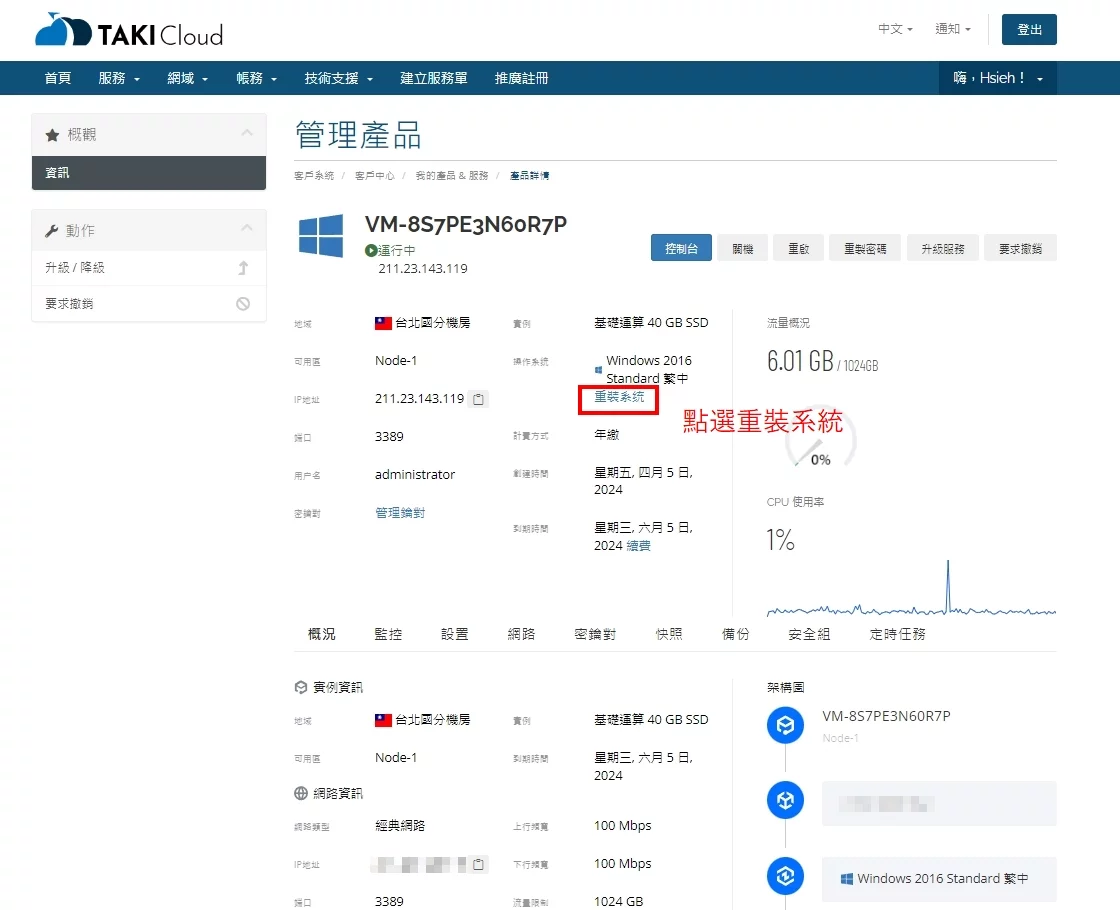Image resolution: width=1120 pixels, height=910 pixels.
Task: Click the TAKI Cloud logo
Action: [x=129, y=30]
